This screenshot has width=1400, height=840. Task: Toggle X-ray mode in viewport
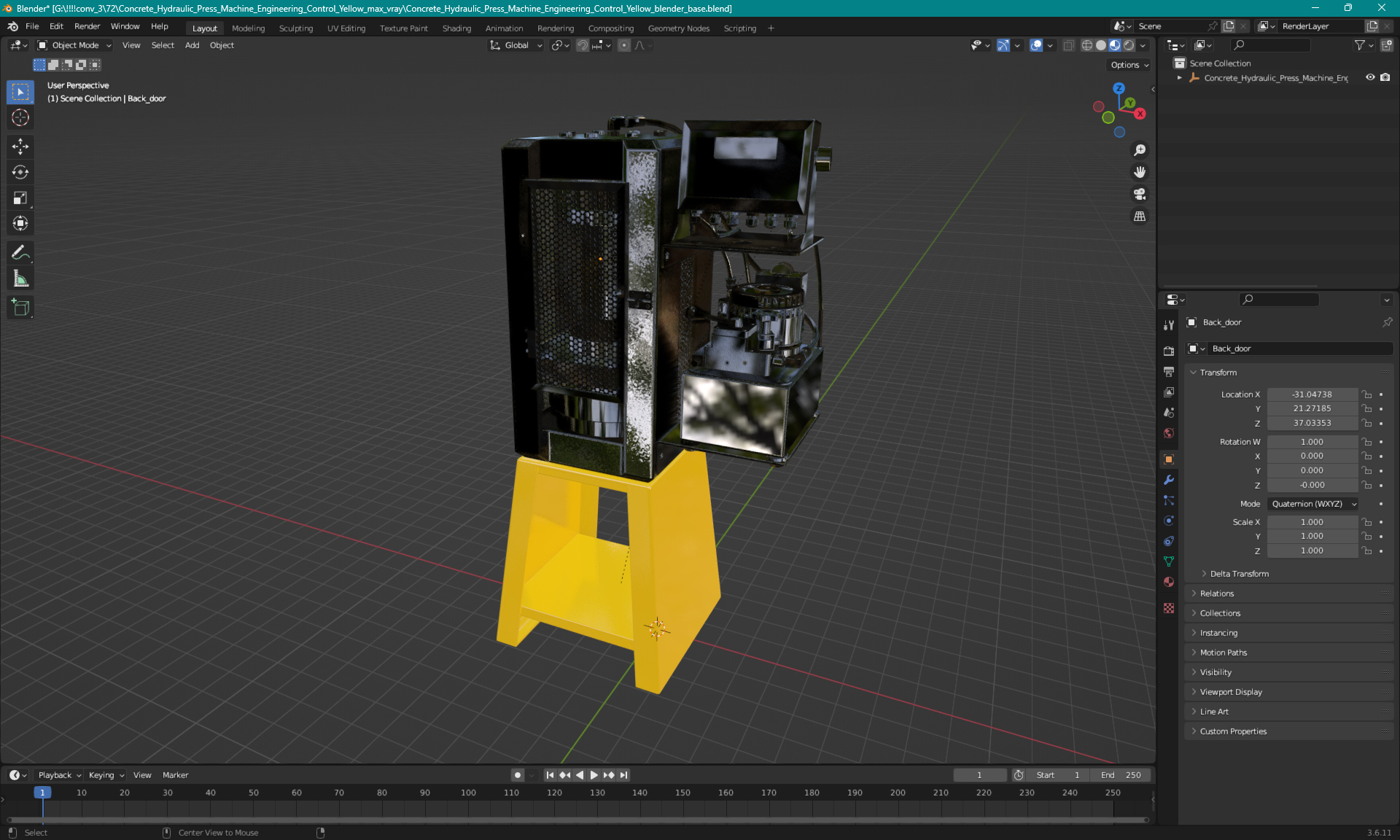(x=1069, y=45)
